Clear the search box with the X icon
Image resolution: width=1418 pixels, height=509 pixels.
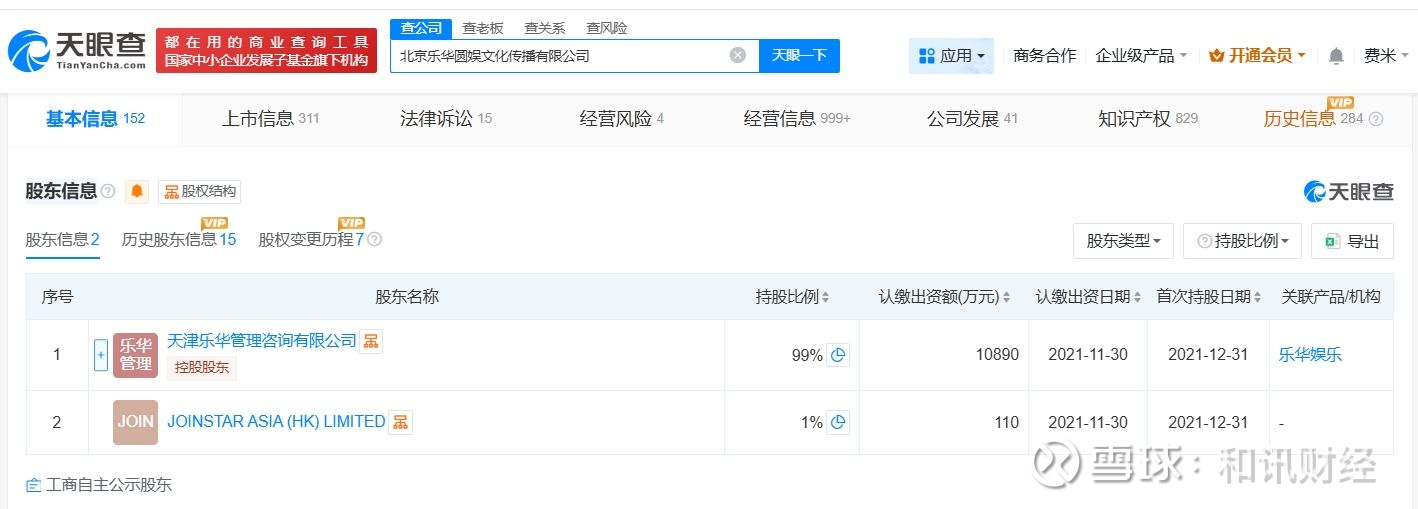pos(738,55)
